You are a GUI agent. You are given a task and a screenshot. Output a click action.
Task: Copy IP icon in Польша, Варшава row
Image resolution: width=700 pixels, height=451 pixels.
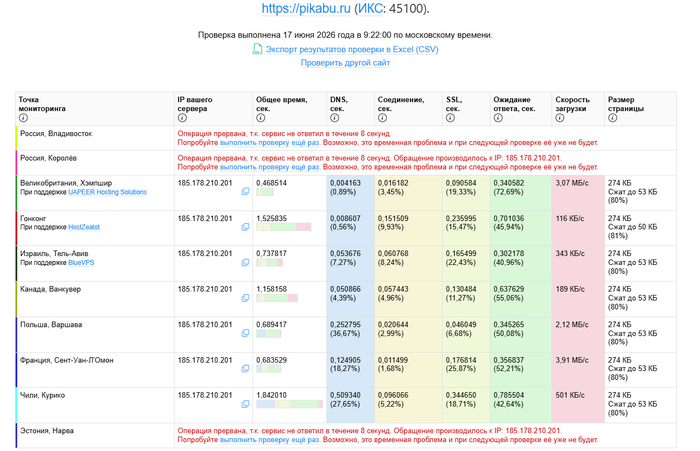coord(245,333)
